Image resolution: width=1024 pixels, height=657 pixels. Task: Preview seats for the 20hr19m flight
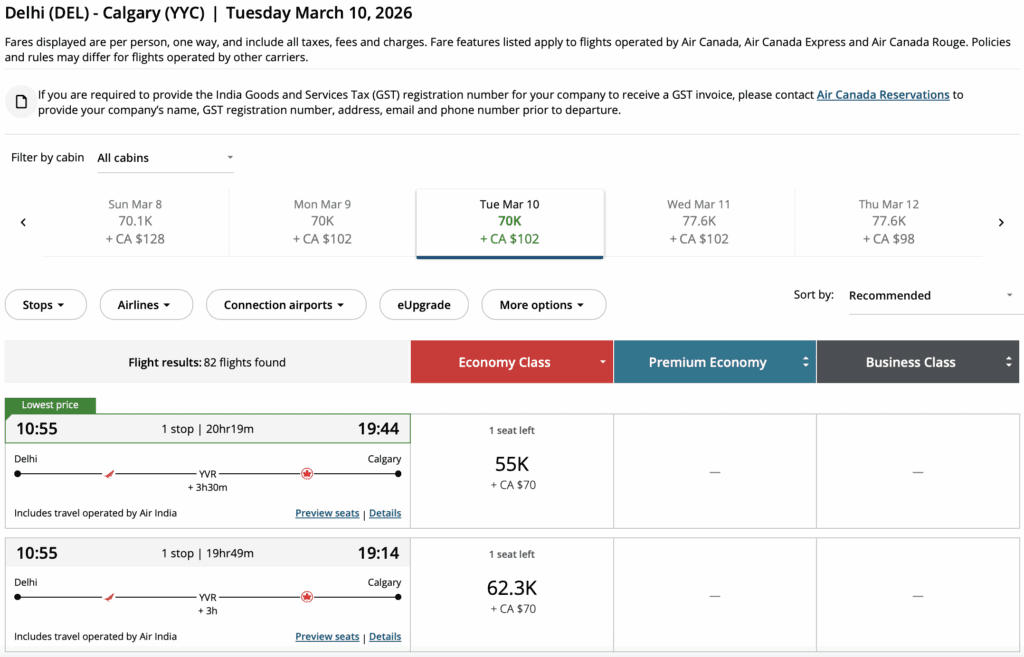pos(327,513)
